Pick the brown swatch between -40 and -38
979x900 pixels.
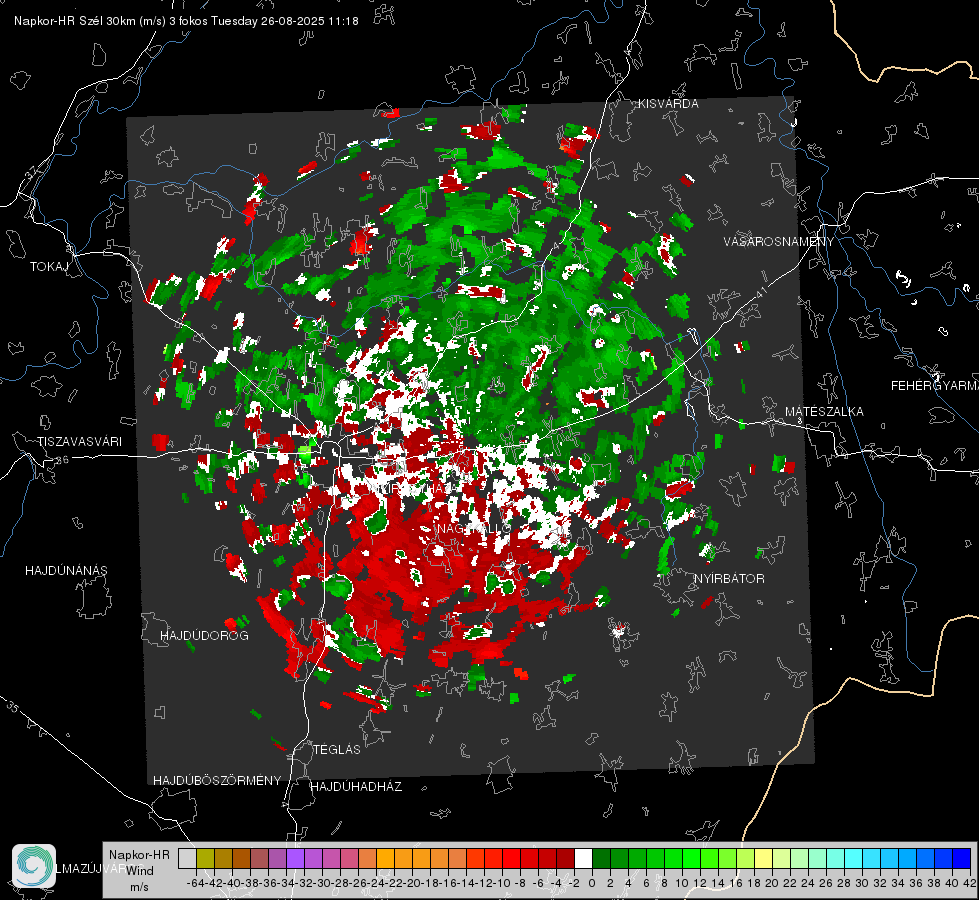coord(241,858)
